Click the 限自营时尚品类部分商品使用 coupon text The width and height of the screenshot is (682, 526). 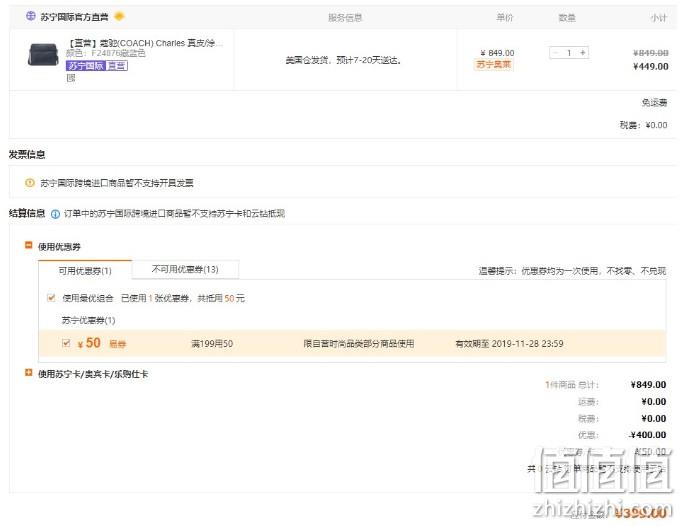click(359, 344)
